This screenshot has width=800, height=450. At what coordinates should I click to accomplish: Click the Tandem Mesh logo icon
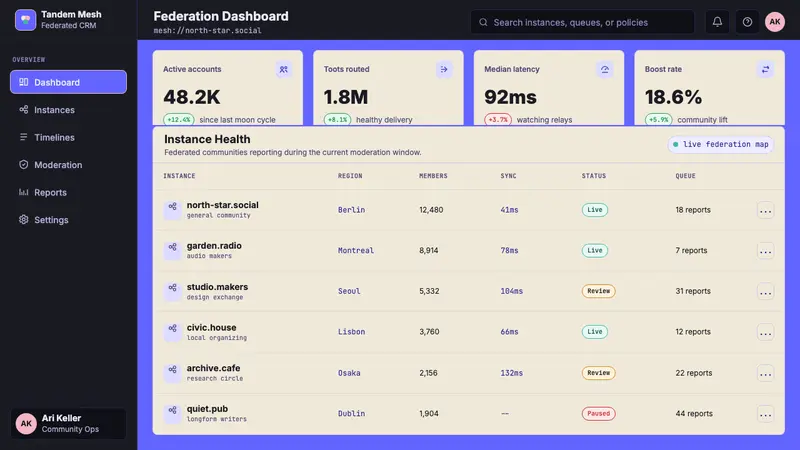pyautogui.click(x=26, y=20)
